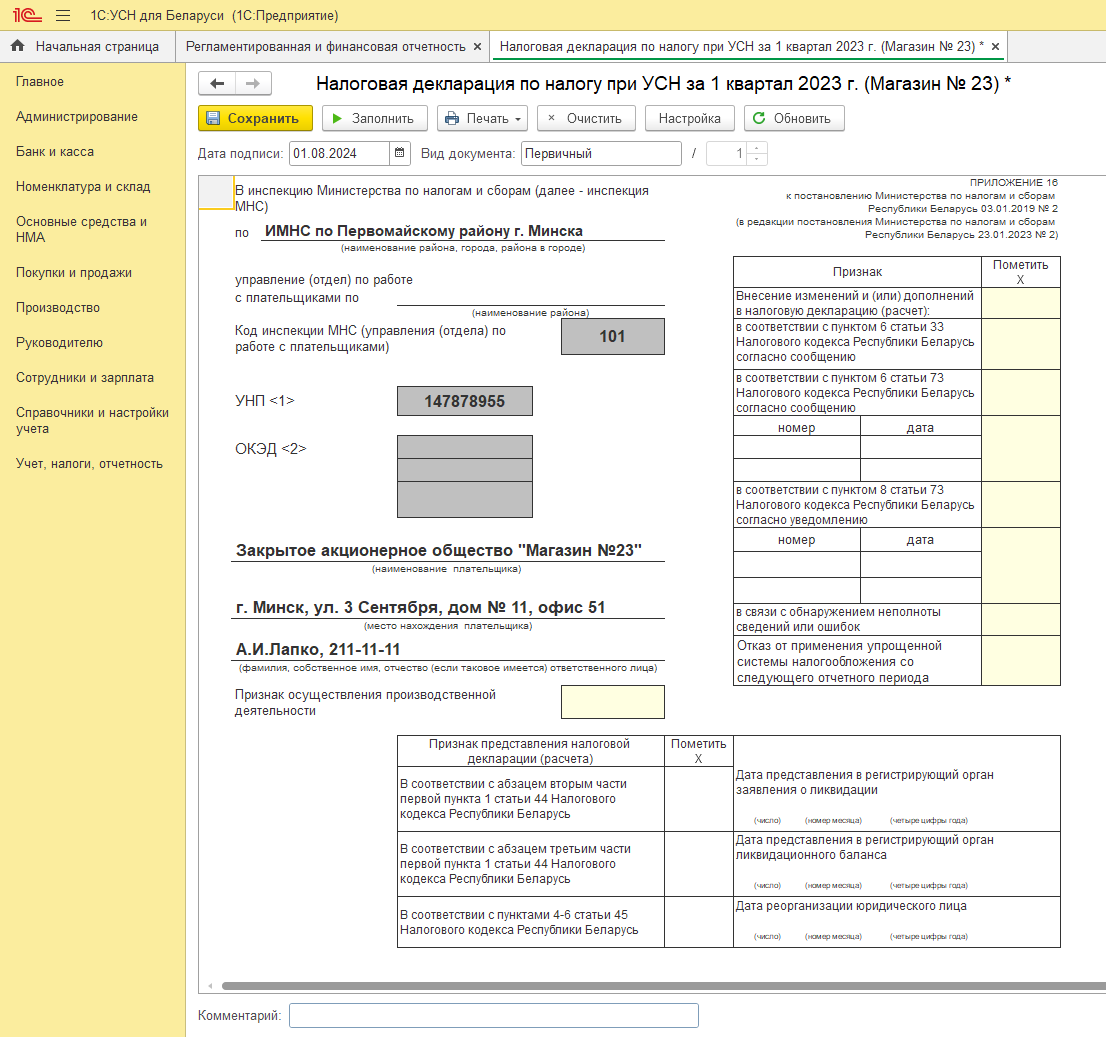Decrease the correction number with the down spinner
Screen dimensions: 1106x1037
point(757,159)
